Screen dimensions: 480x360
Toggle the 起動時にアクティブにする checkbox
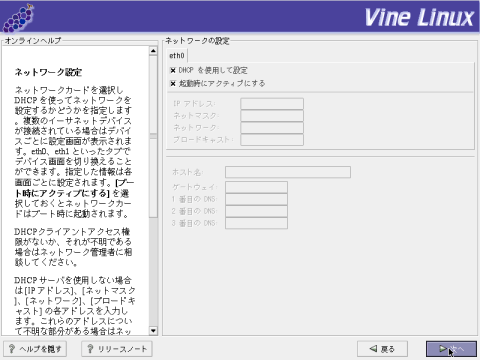[x=173, y=83]
